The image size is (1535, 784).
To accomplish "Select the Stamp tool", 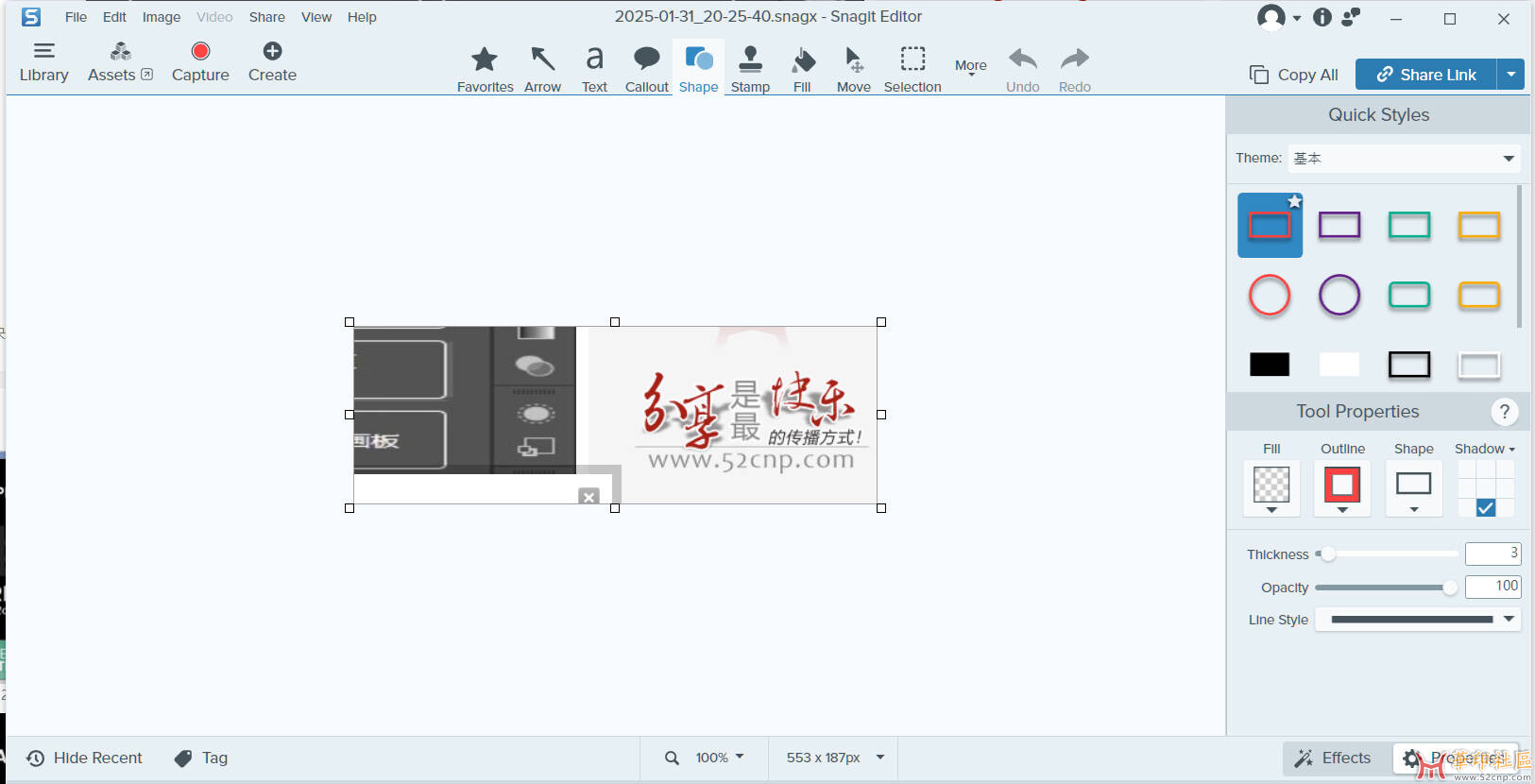I will pyautogui.click(x=750, y=69).
